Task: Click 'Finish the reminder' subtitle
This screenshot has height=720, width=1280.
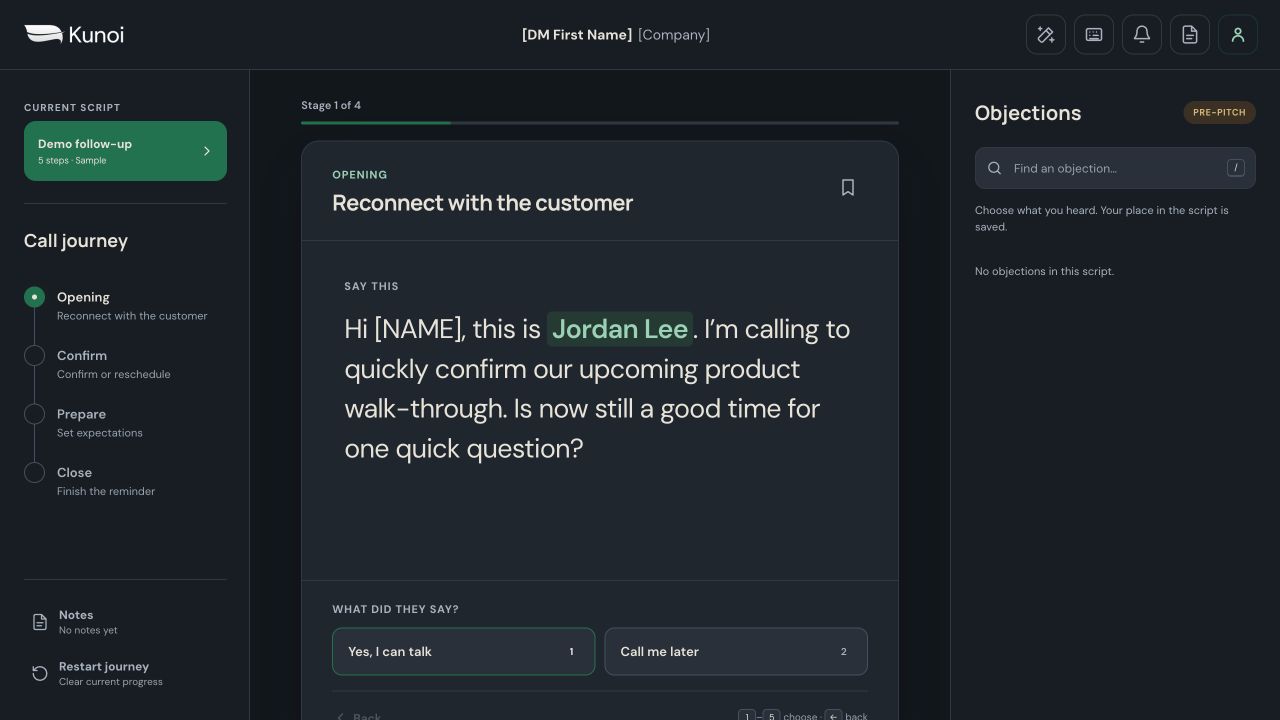Action: coord(106,491)
